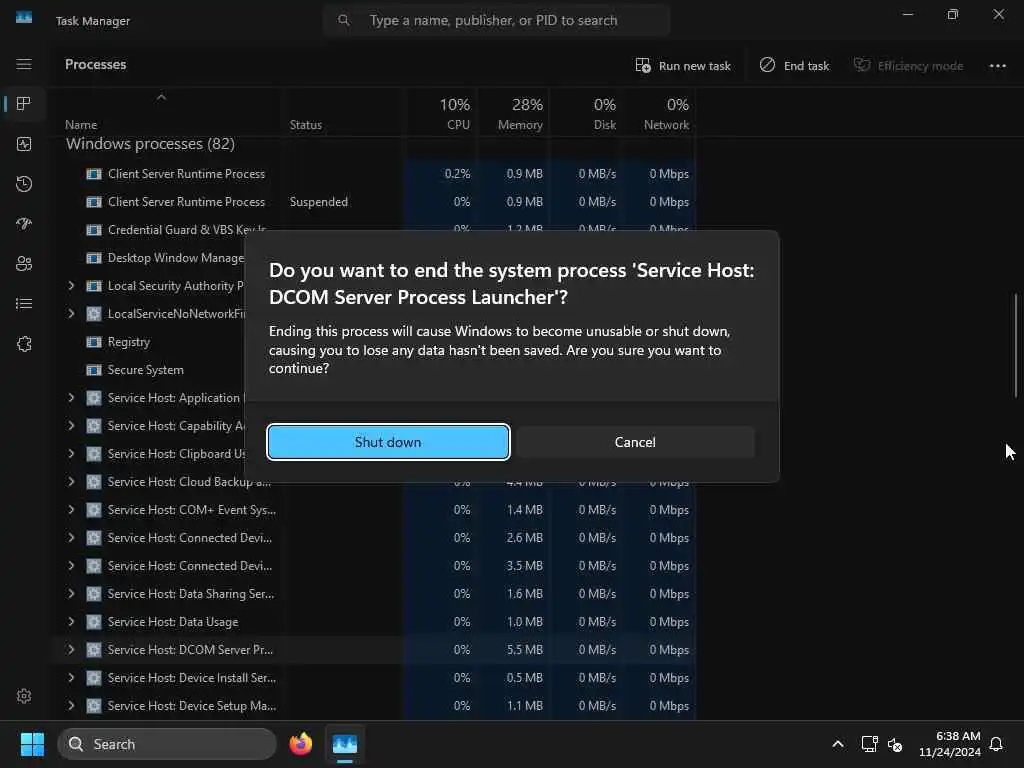Click the Credential Guard process icon
This screenshot has height=768, width=1024.
point(94,230)
